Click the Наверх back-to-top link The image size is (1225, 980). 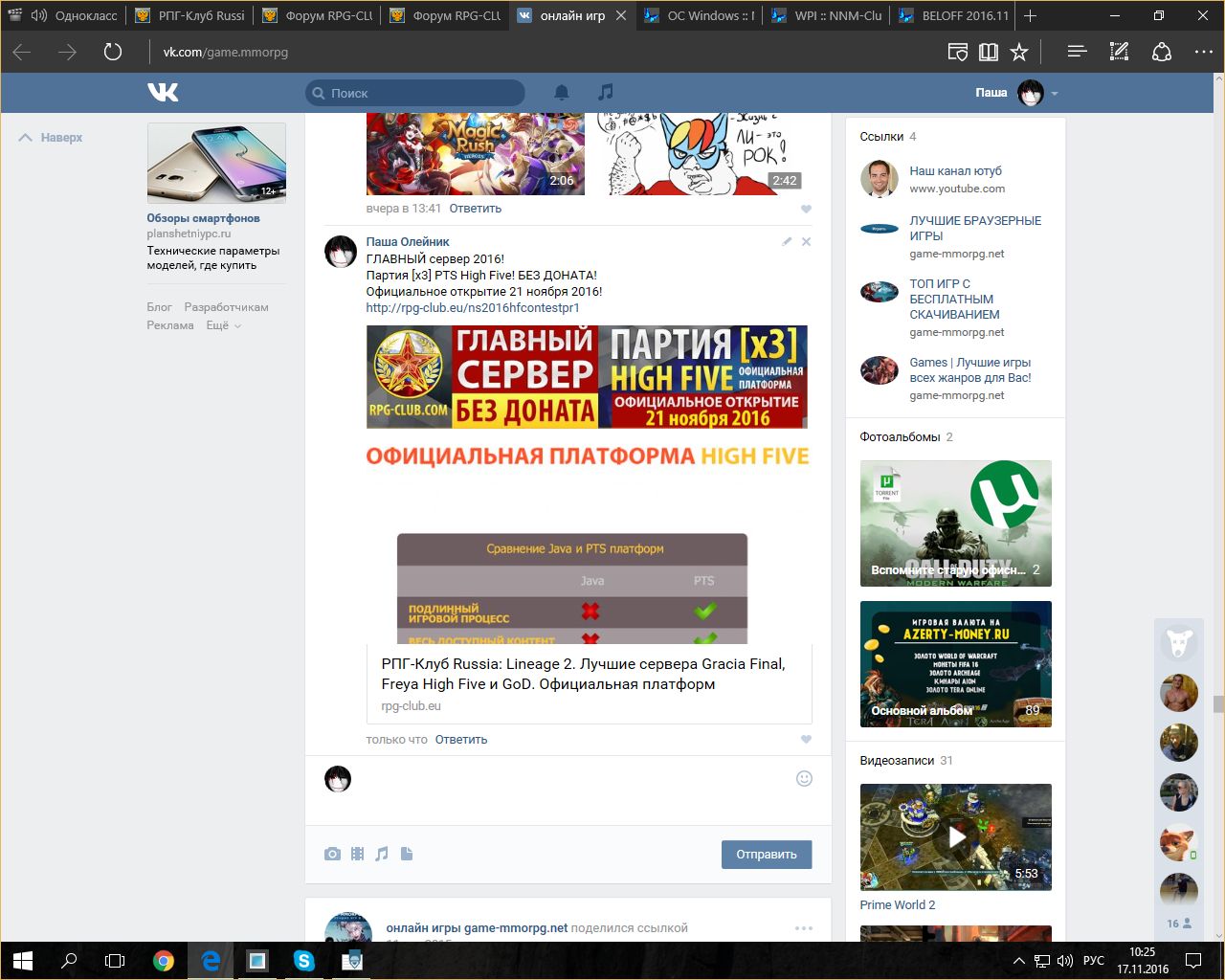coord(52,138)
